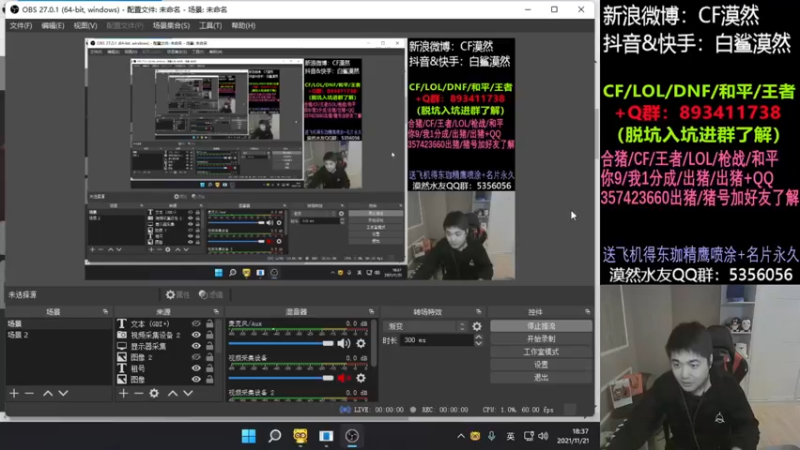Open the 场景集合(S) menu
The height and width of the screenshot is (450, 800).
[x=171, y=26]
